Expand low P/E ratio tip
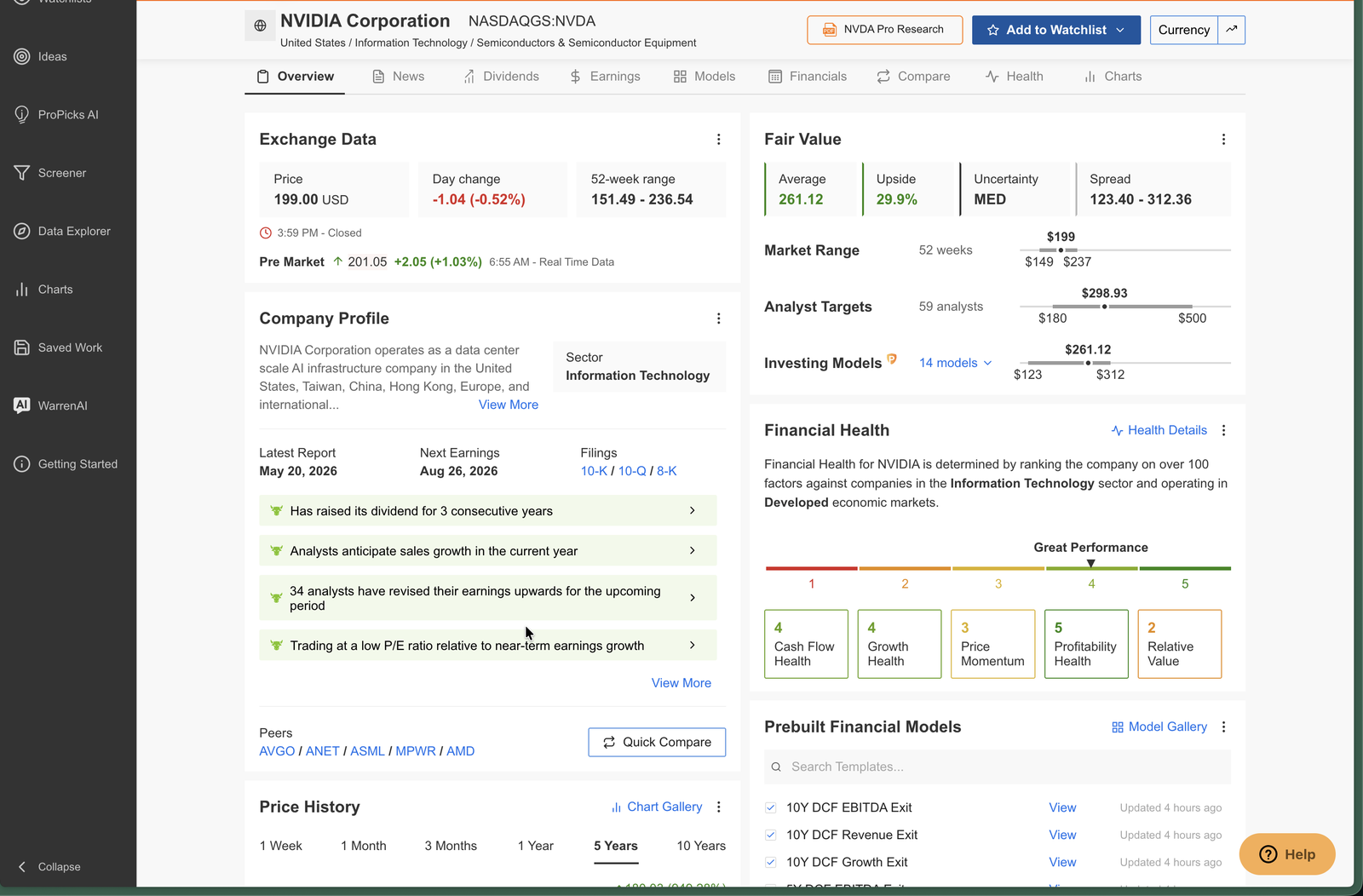 coord(487,646)
